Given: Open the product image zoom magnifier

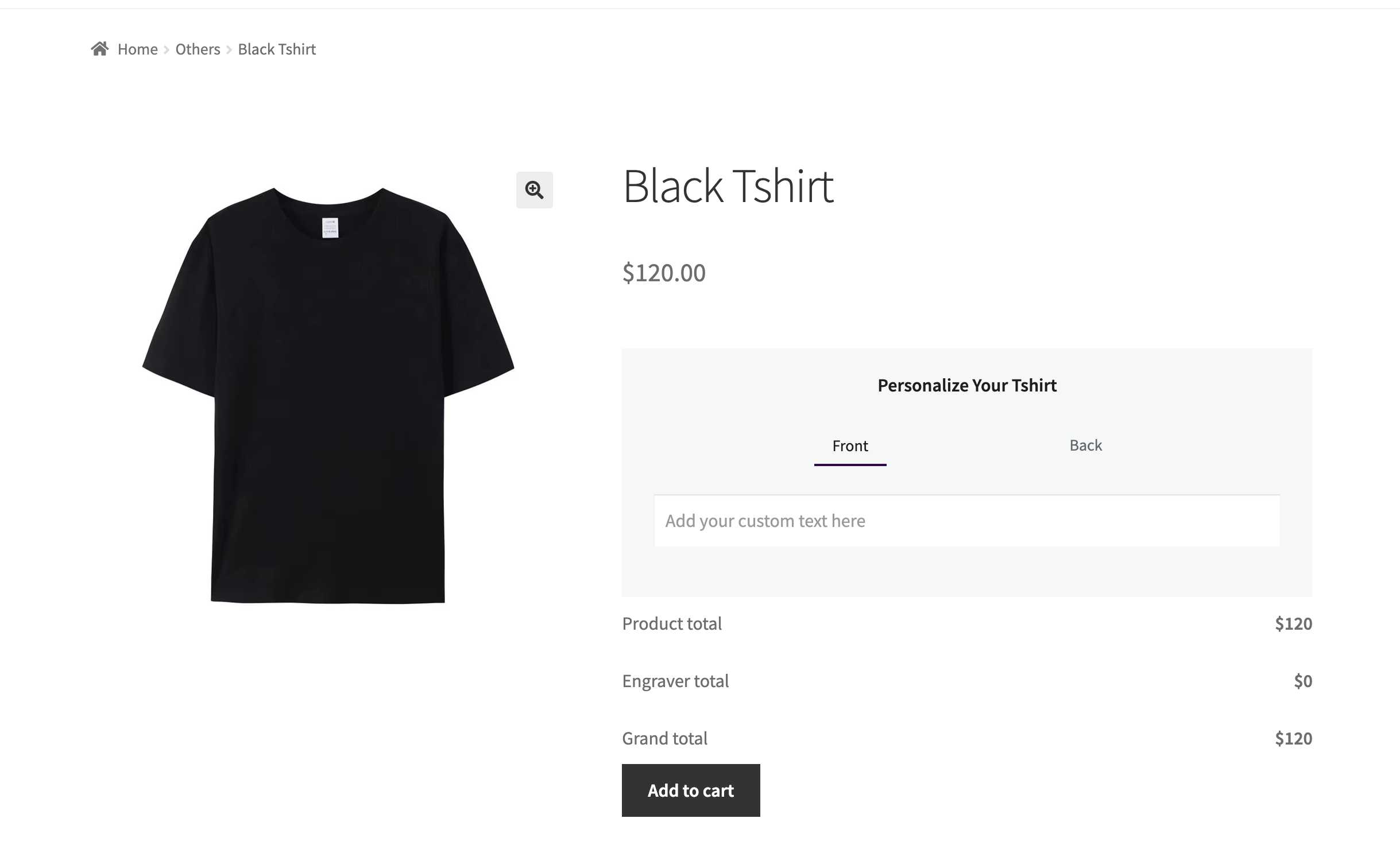Looking at the screenshot, I should [x=534, y=190].
